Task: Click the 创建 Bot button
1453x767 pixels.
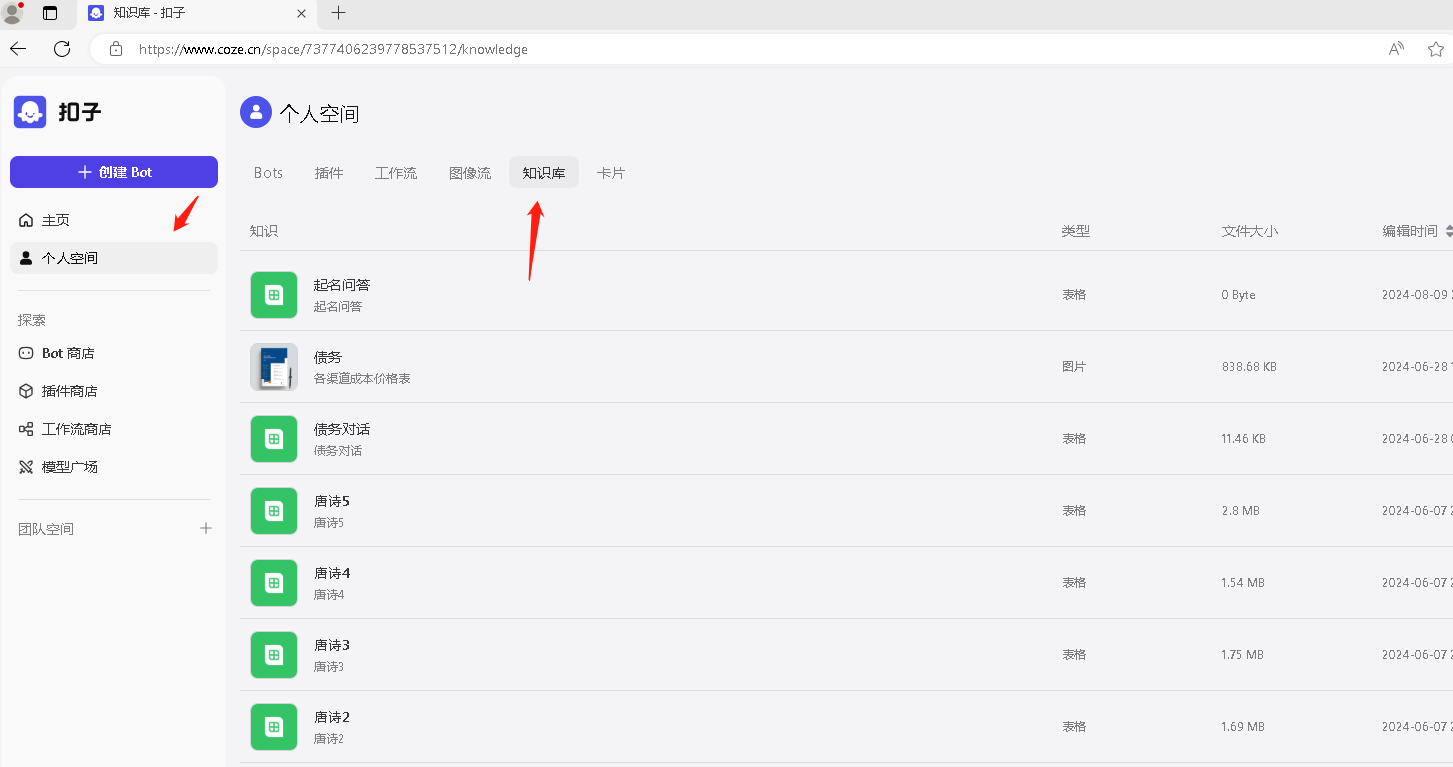Action: tap(114, 172)
